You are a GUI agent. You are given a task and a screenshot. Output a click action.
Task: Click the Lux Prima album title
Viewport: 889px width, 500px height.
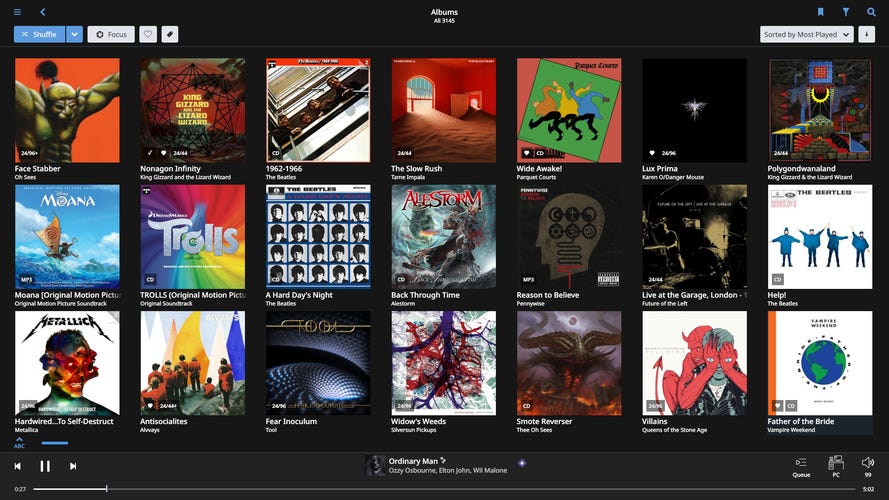pos(660,168)
